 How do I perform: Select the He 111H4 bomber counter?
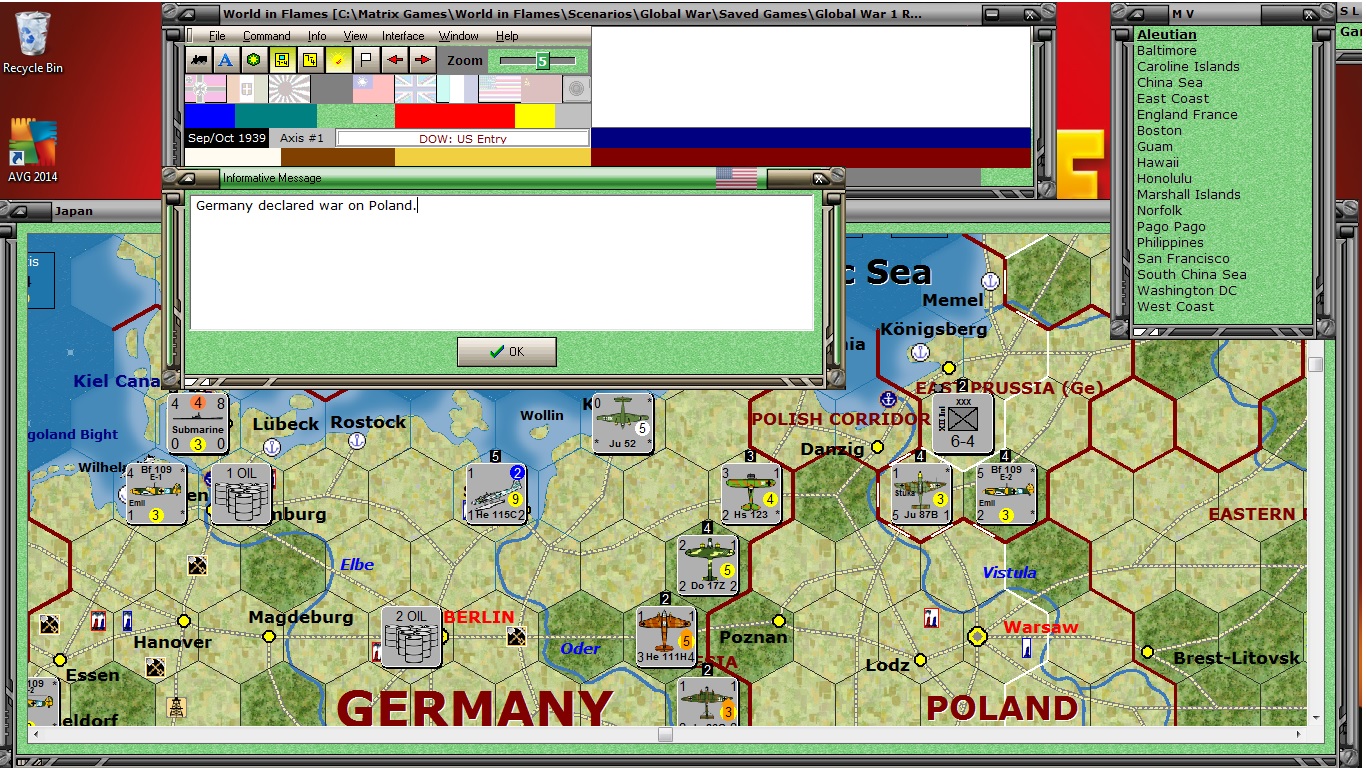click(x=666, y=636)
